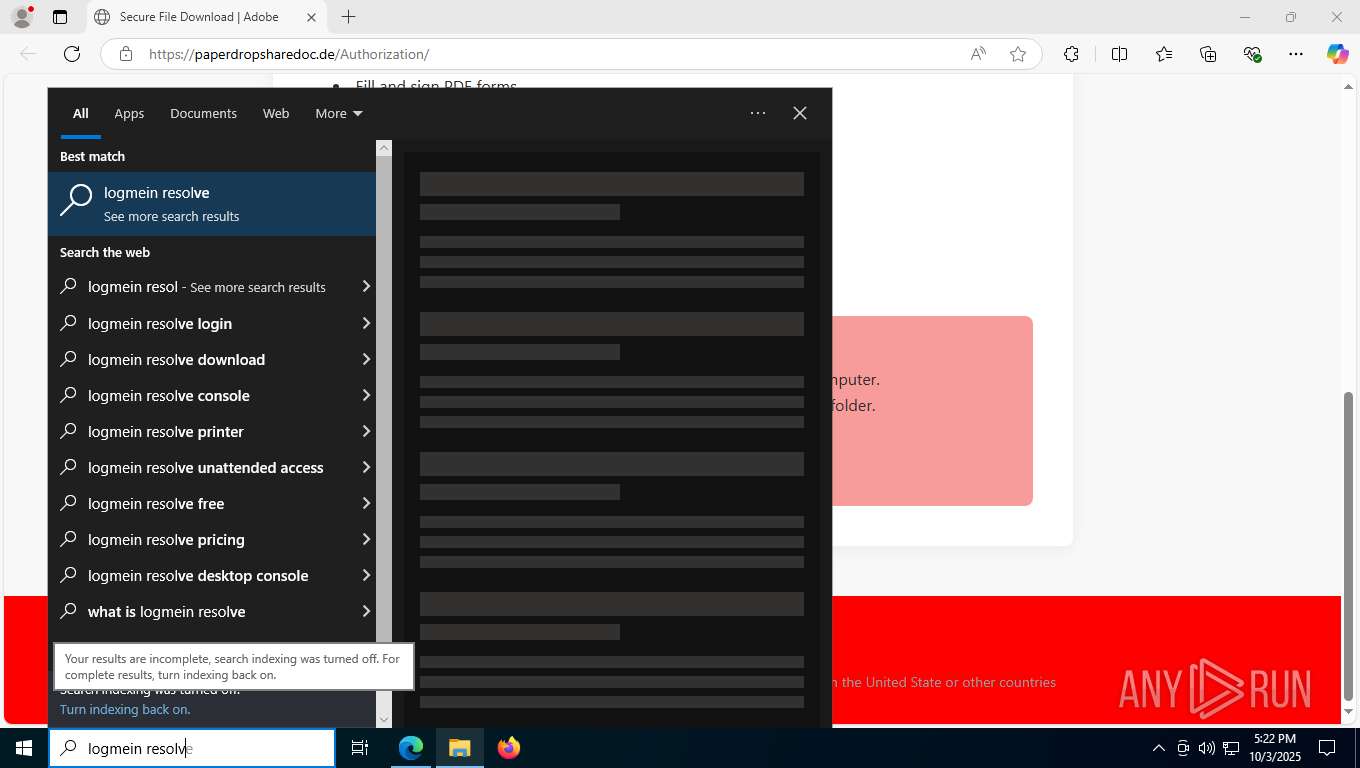Open the Collections icon
This screenshot has width=1360, height=768.
click(x=1208, y=54)
